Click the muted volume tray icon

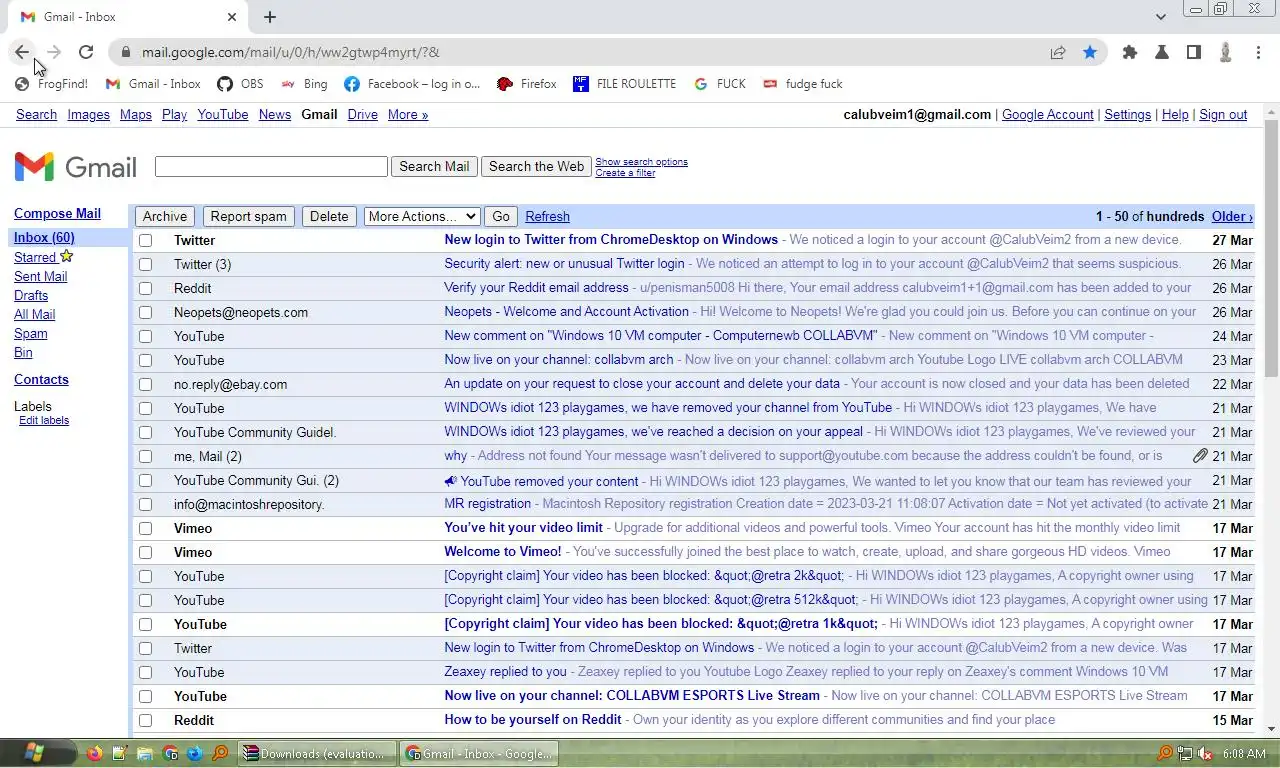[1206, 753]
